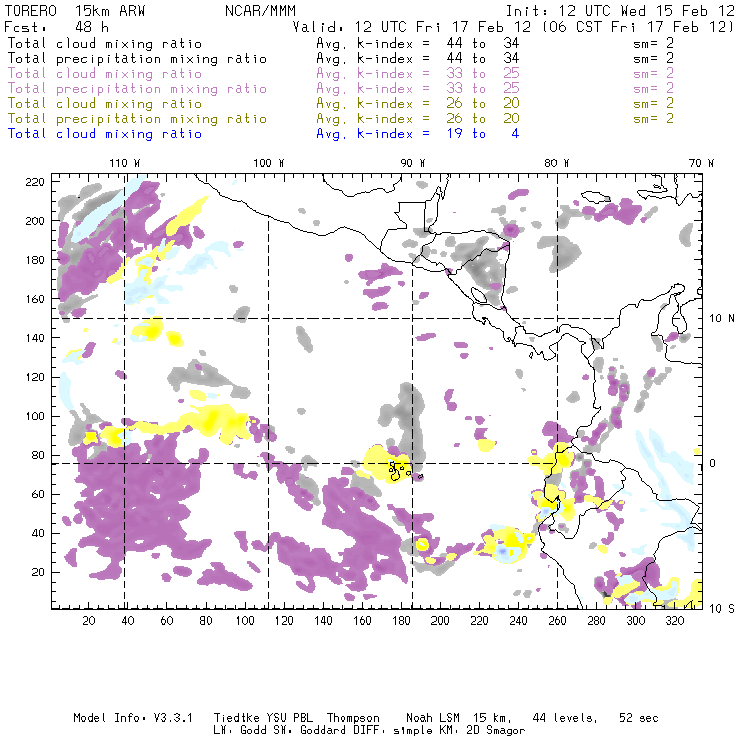Click black "44 to 34" k-index in cloud row
740x740 pixels.
point(483,43)
